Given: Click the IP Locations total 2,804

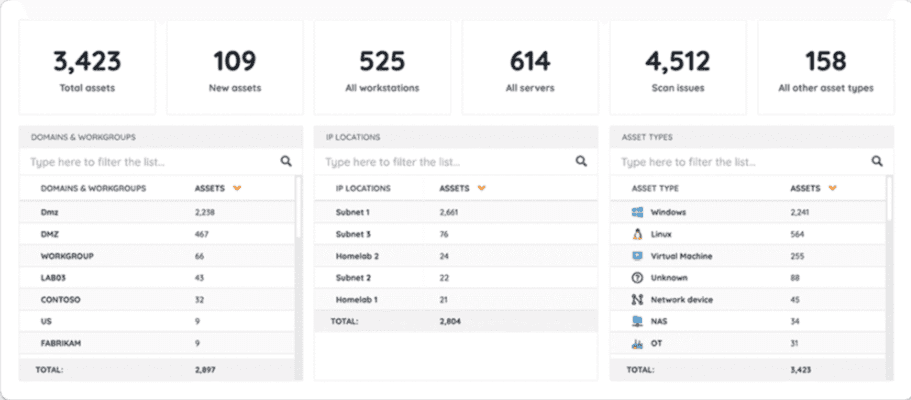Looking at the screenshot, I should [x=450, y=321].
